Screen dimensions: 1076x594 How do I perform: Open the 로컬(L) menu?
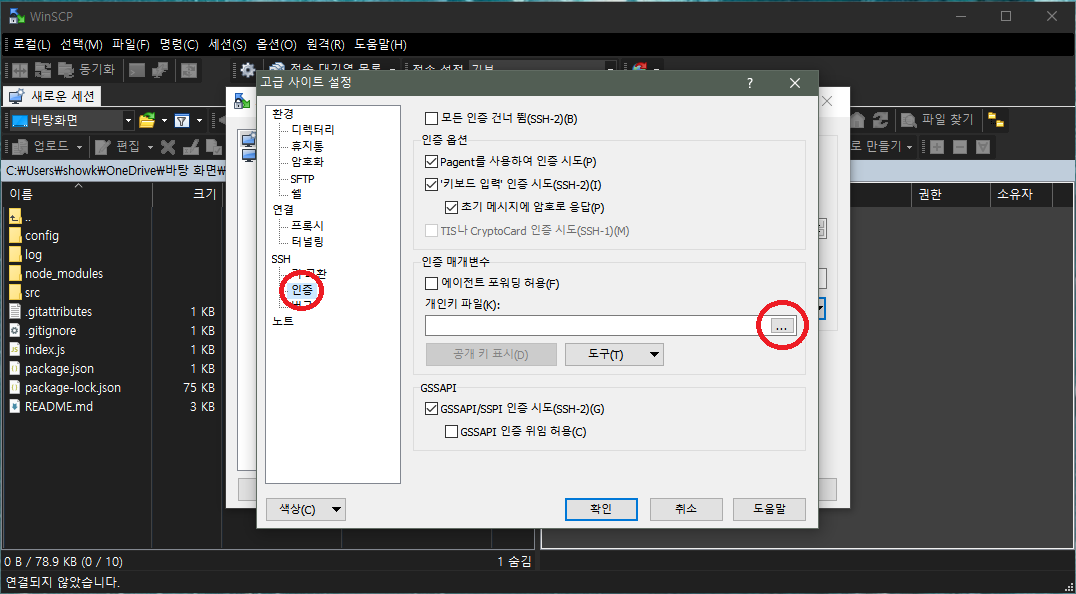click(32, 45)
